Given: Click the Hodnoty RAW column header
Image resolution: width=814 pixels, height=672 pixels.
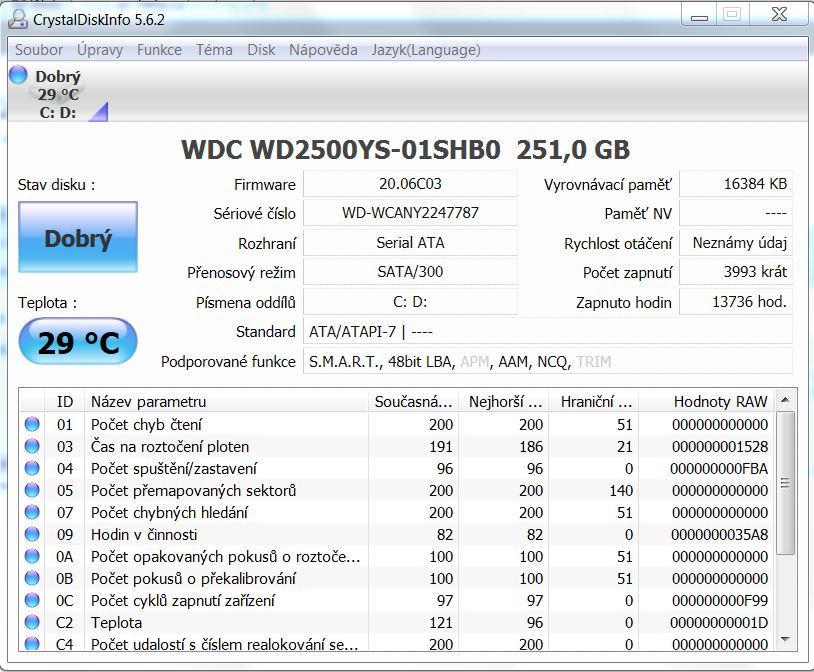Looking at the screenshot, I should click(x=706, y=401).
